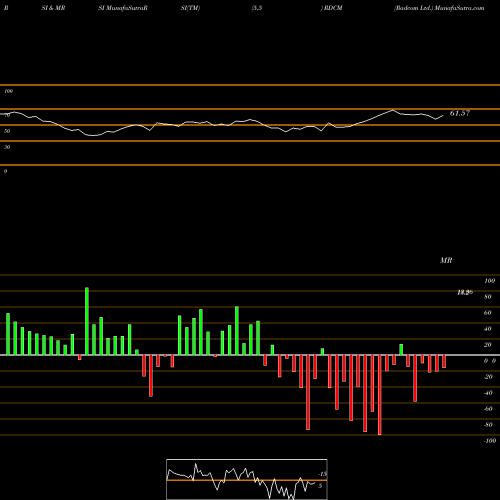The width and height of the screenshot is (500, 500).
Task: Click the histogram axis label -20
Action: click(x=488, y=377)
